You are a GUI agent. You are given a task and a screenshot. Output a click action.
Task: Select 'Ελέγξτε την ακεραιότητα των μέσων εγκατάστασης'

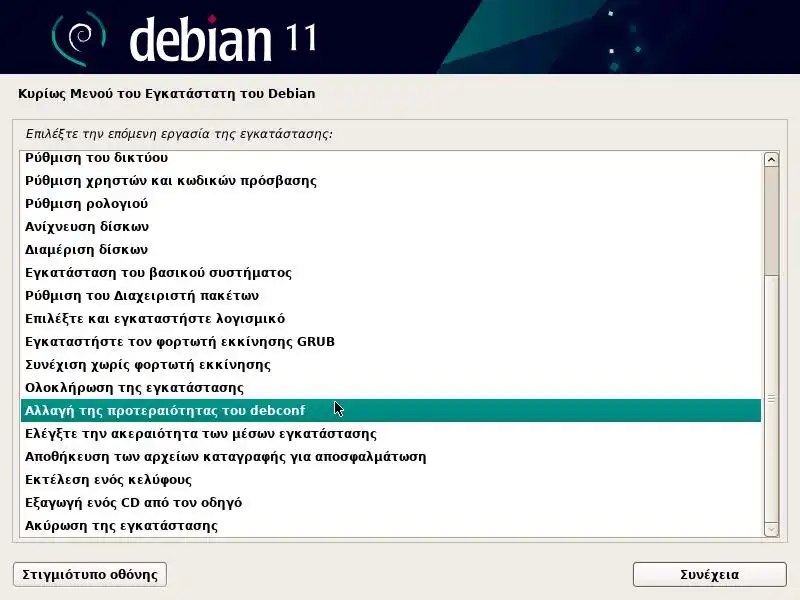coord(391,433)
